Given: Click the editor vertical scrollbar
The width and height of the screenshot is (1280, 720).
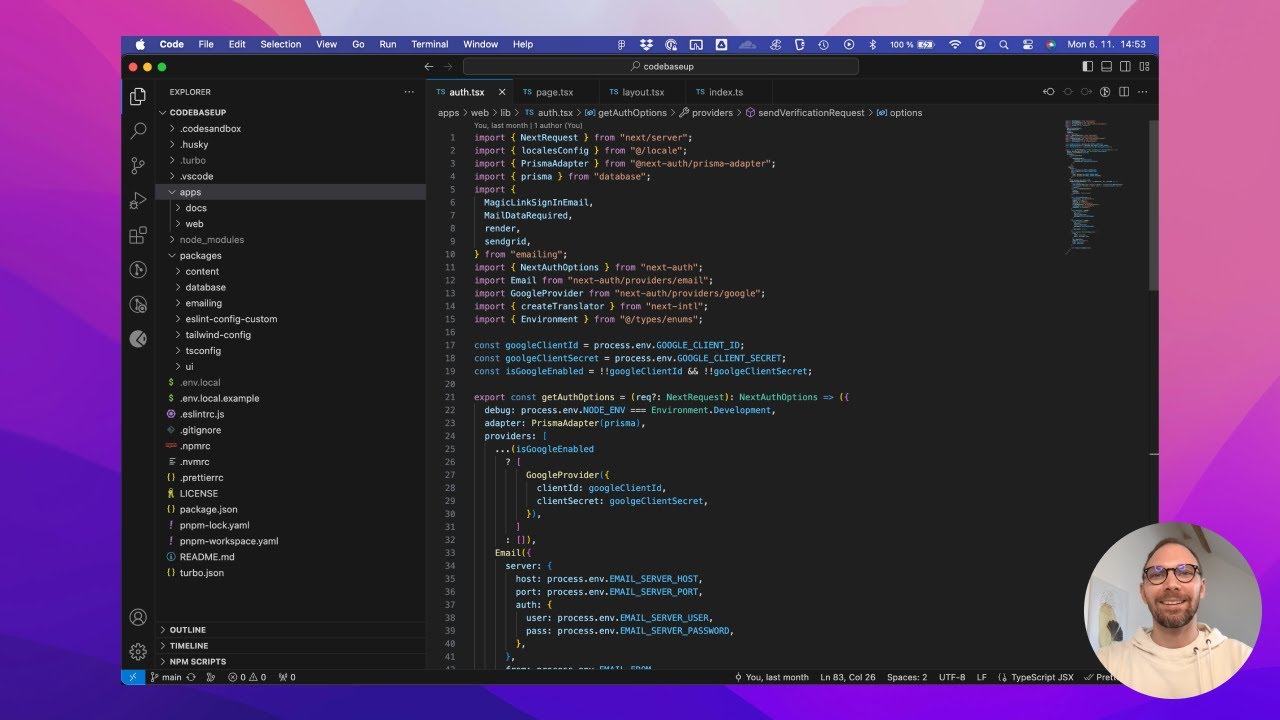Looking at the screenshot, I should tap(1154, 205).
